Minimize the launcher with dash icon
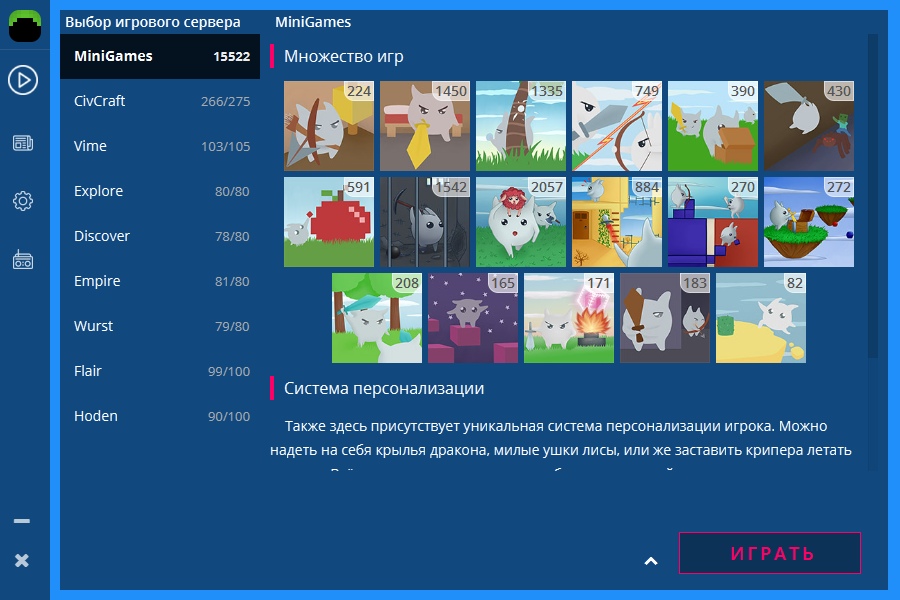The width and height of the screenshot is (900, 600). (22, 521)
